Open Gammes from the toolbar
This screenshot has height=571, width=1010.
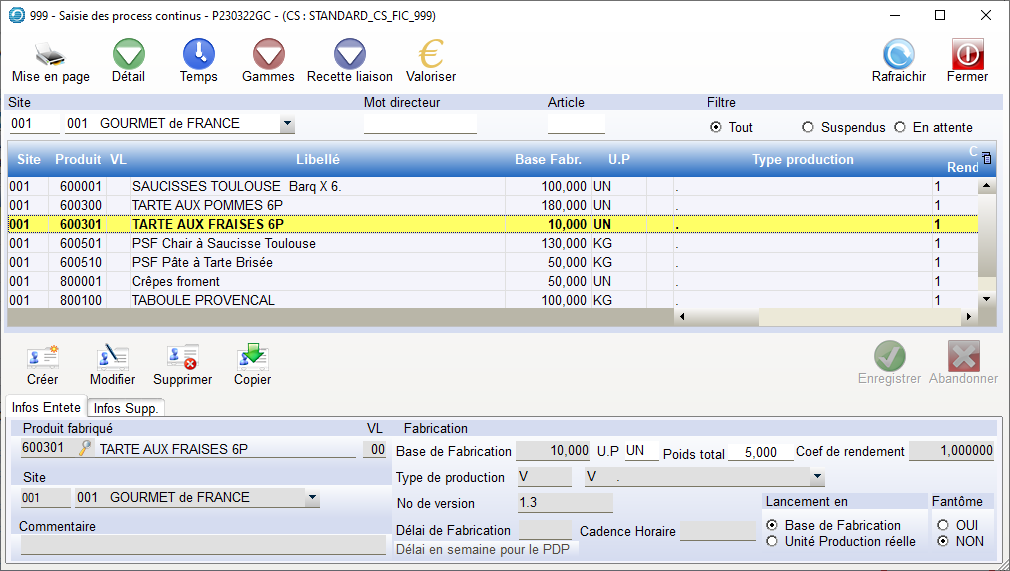(268, 60)
